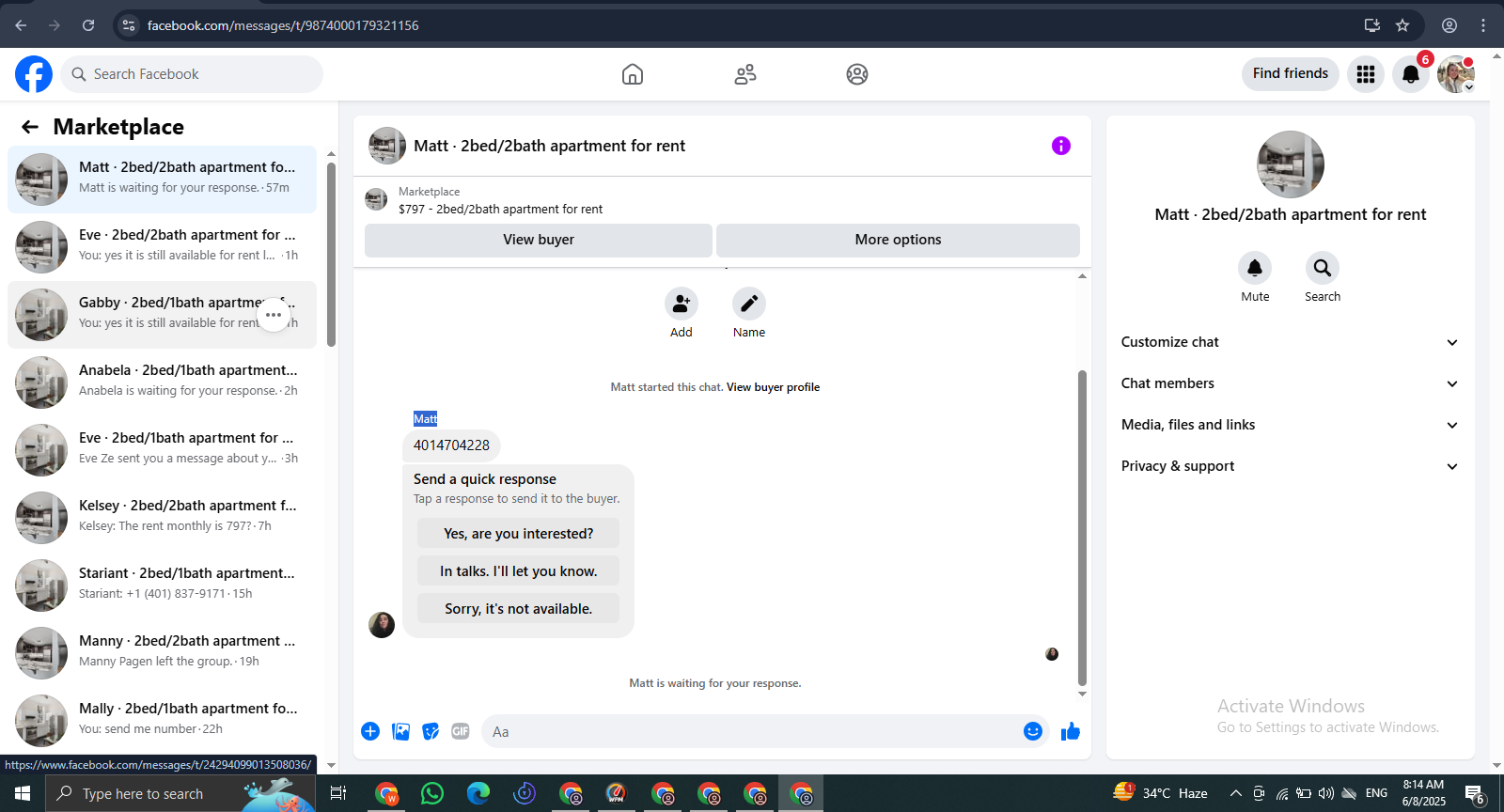
Task: Open the Windows Start menu
Action: click(23, 793)
